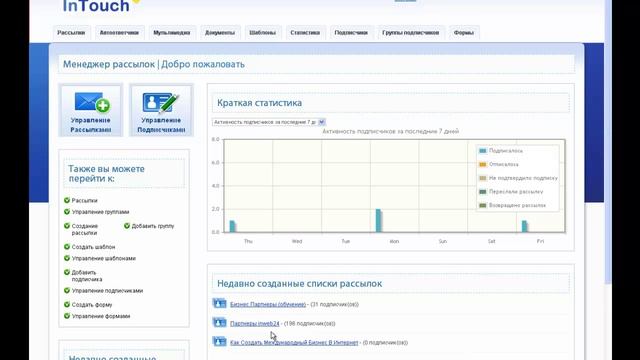
Task: Open Создание рассылки sidebar link
Action: [85, 229]
